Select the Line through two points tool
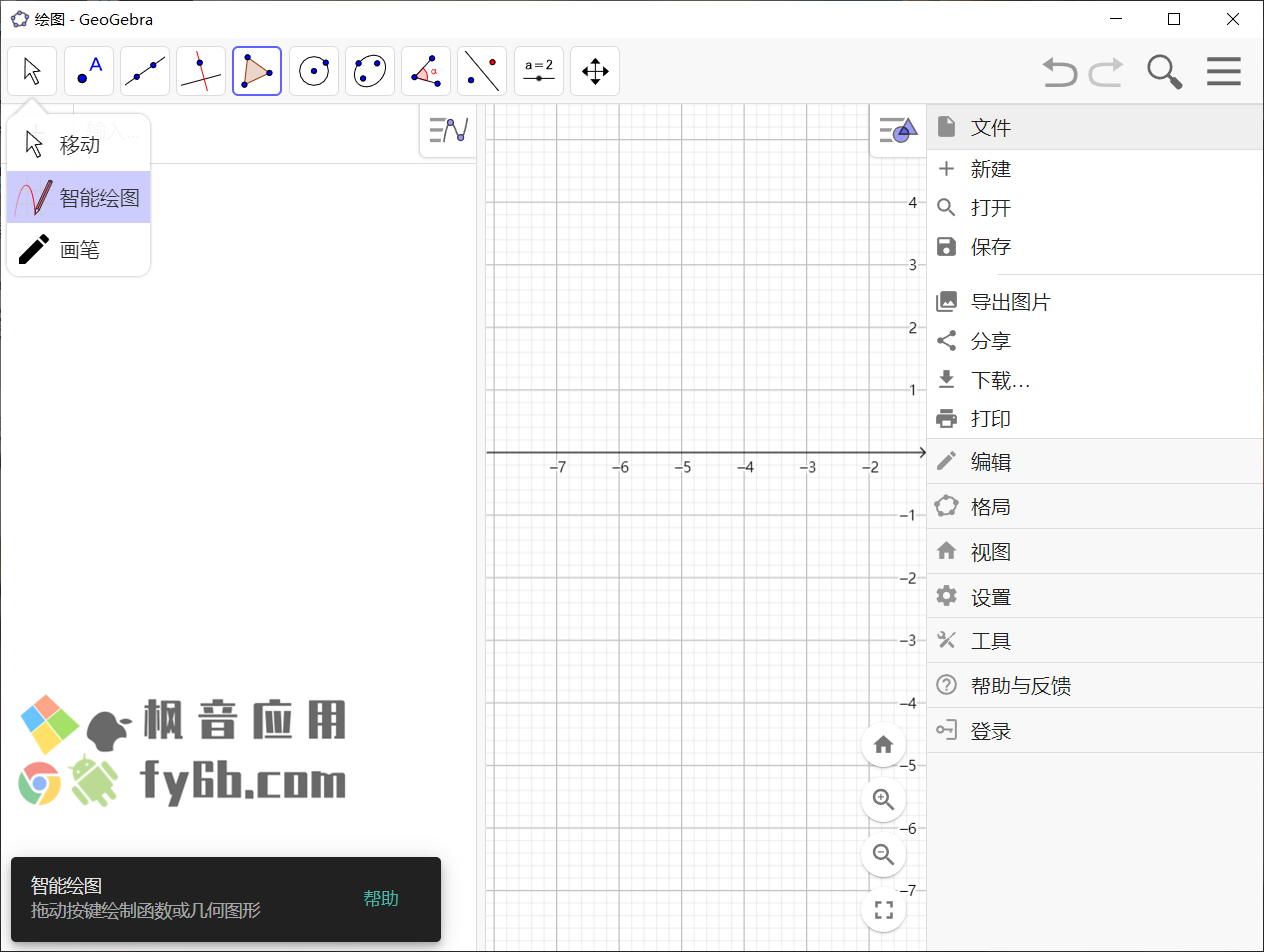This screenshot has height=952, width=1264. point(145,71)
